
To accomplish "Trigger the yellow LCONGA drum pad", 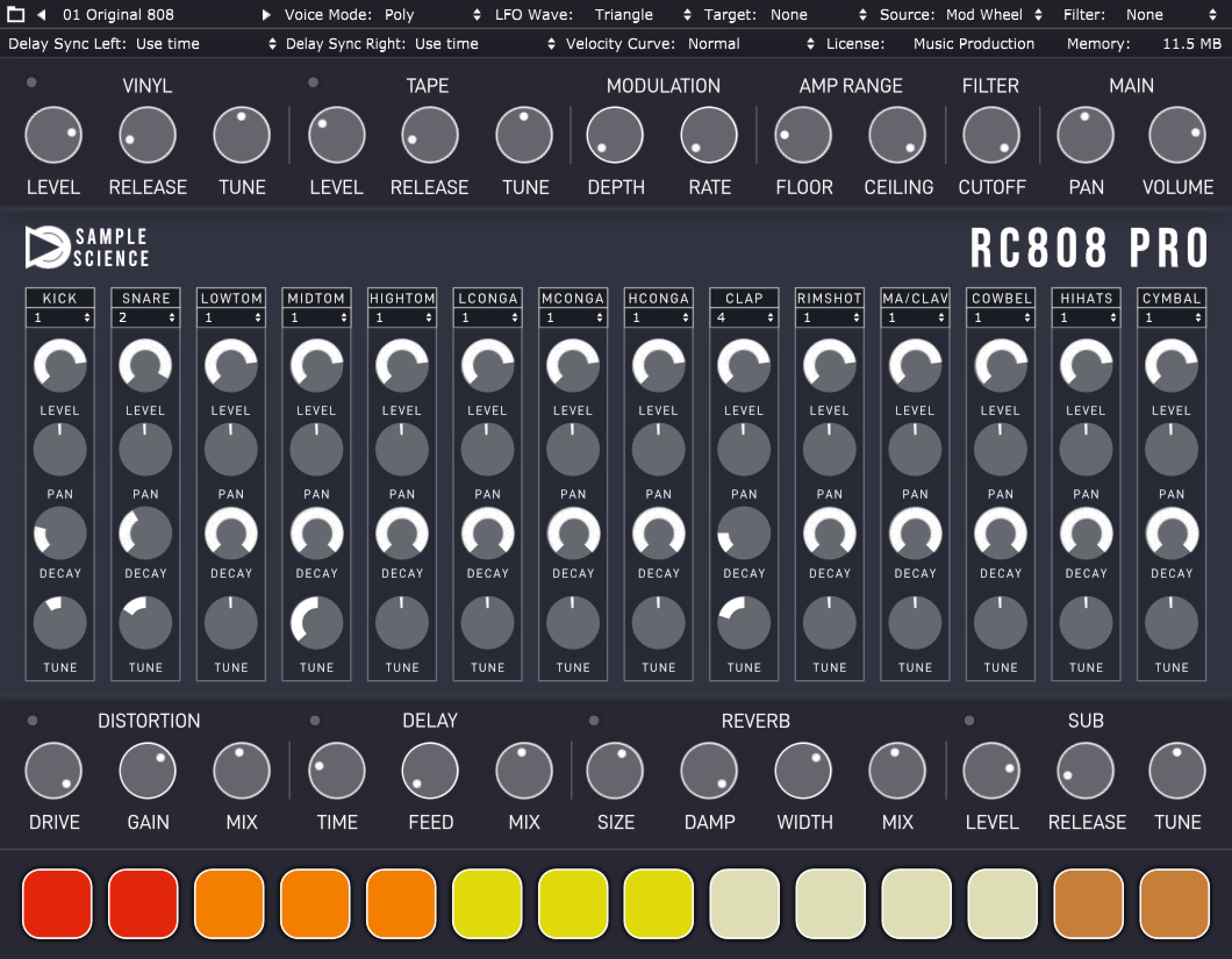I will point(487,903).
